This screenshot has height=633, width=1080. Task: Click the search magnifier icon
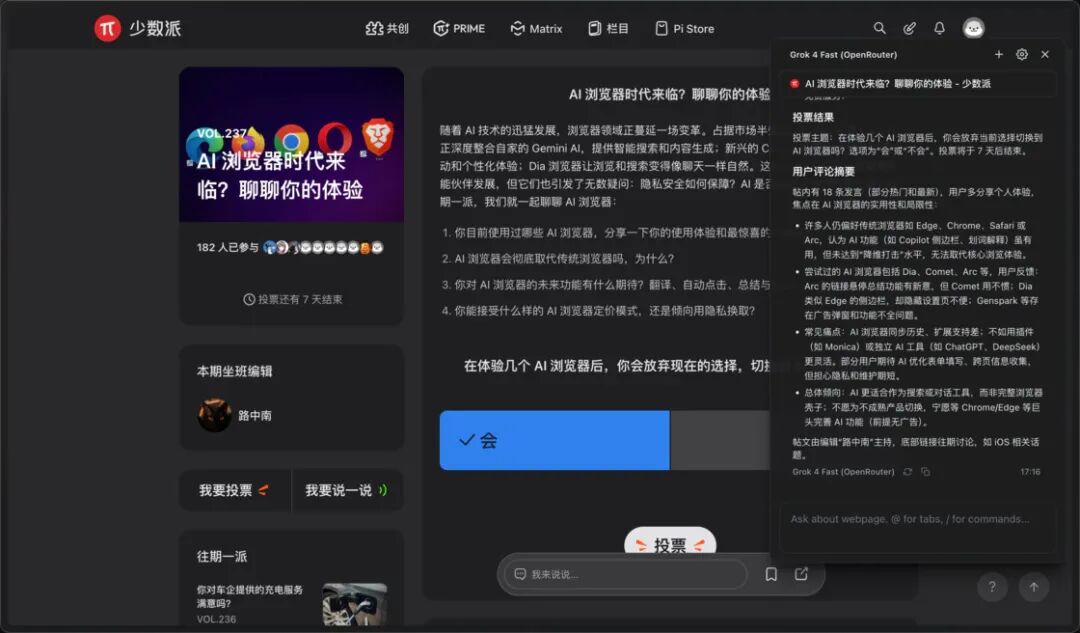pyautogui.click(x=880, y=28)
